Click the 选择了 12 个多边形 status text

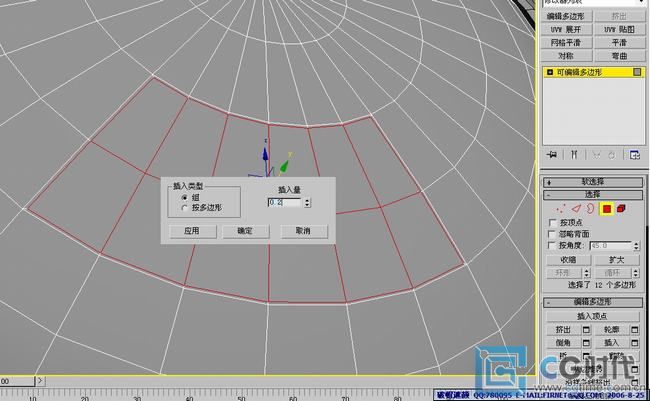click(601, 285)
